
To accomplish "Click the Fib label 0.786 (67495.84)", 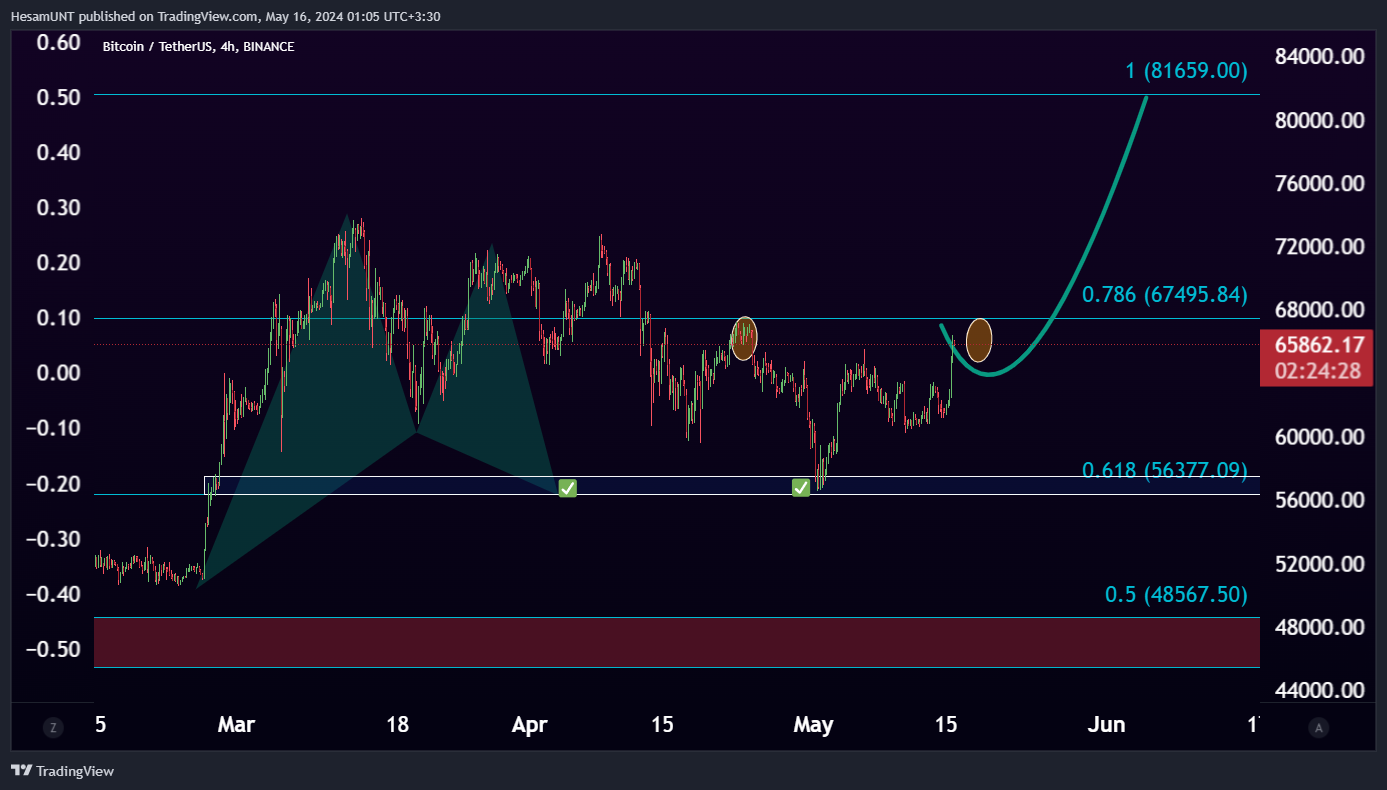I will pyautogui.click(x=1165, y=294).
